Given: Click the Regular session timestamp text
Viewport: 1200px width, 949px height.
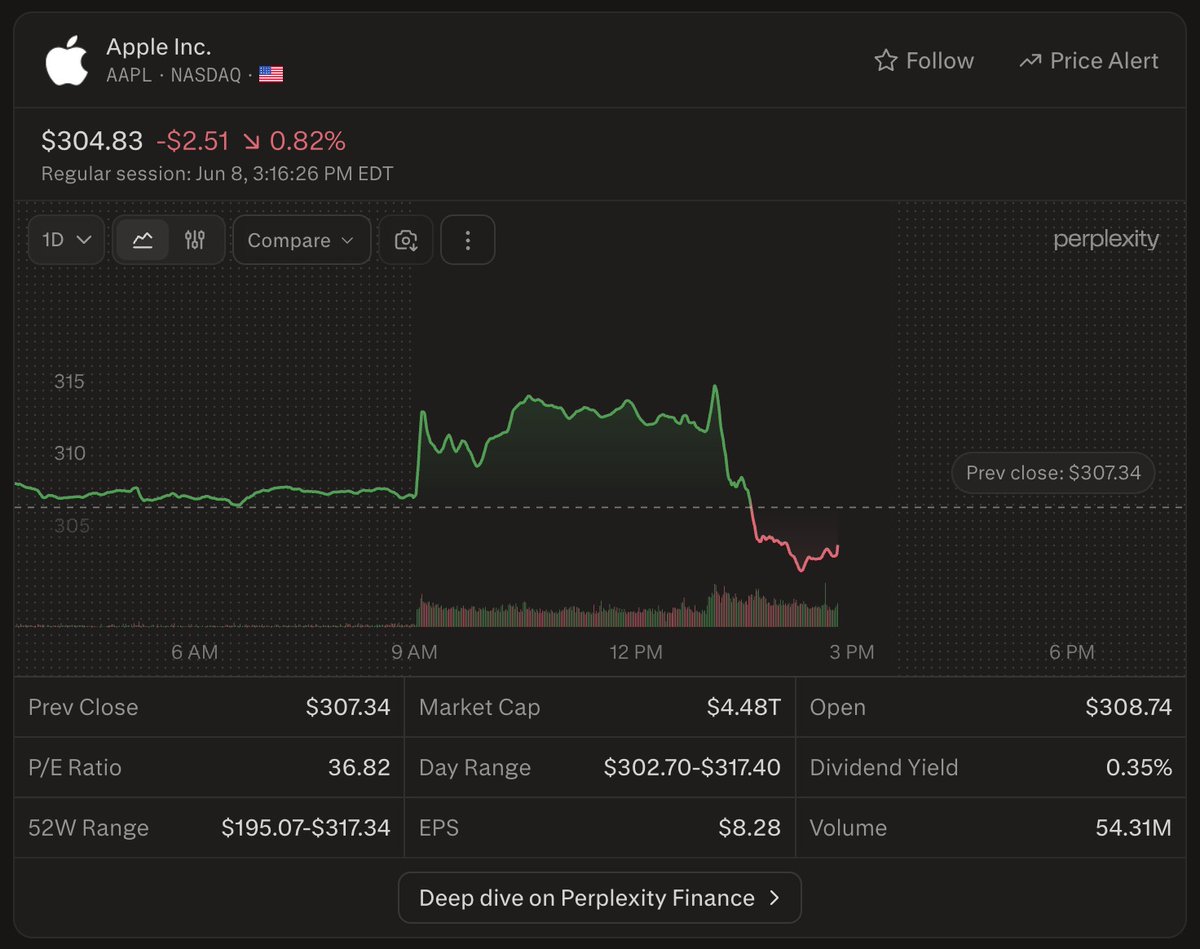Looking at the screenshot, I should click(217, 174).
